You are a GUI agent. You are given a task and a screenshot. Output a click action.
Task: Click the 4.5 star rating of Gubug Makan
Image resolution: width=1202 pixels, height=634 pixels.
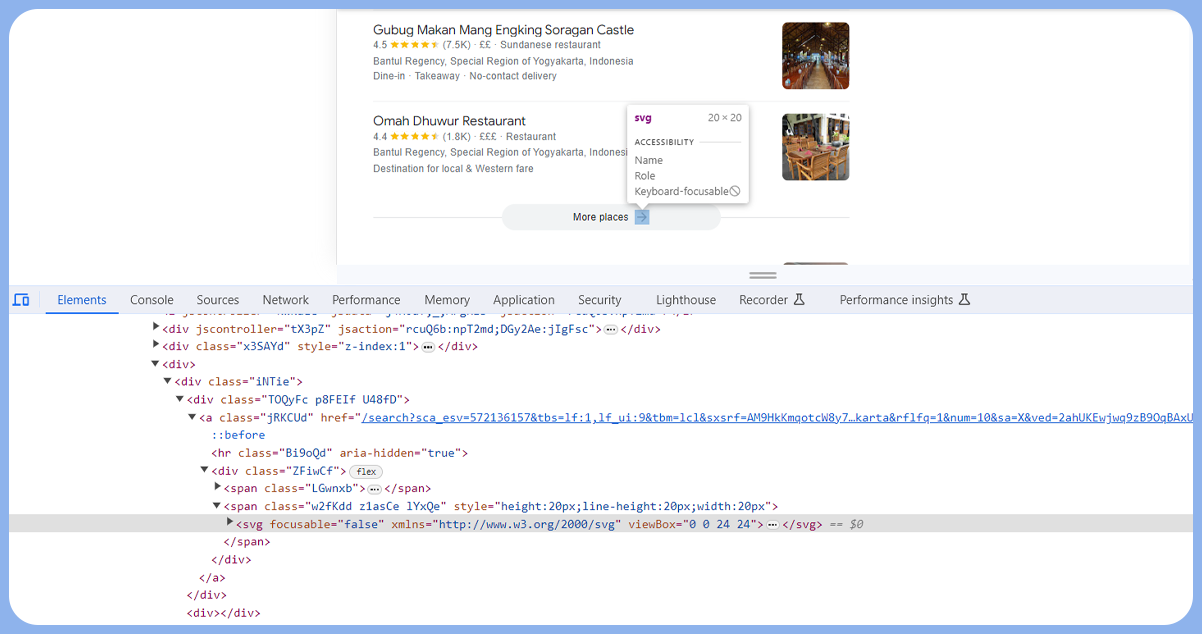[x=405, y=44]
